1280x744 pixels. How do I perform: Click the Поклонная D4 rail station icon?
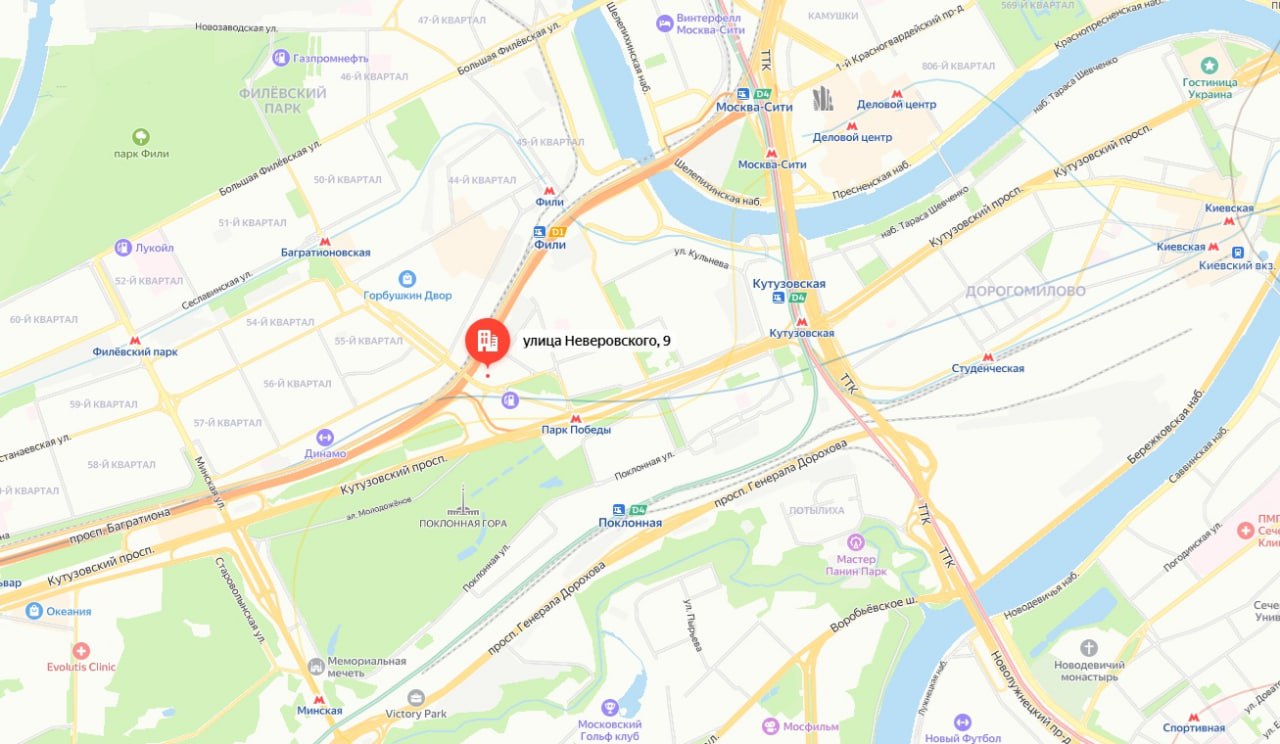pyautogui.click(x=620, y=509)
